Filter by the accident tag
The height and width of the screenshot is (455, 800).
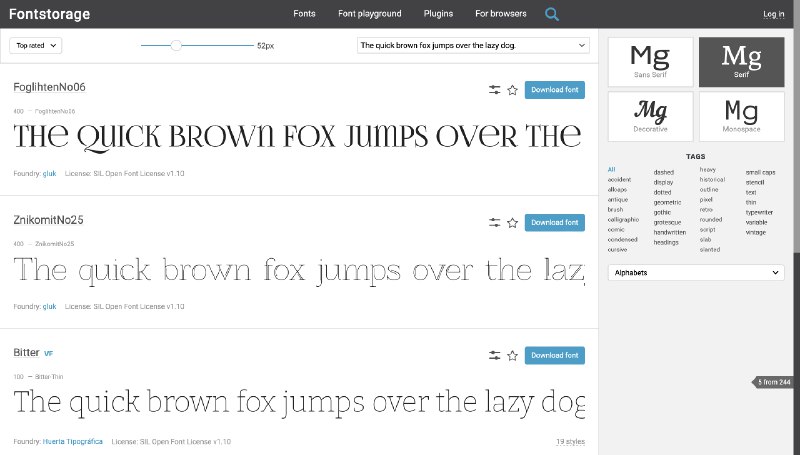point(619,180)
